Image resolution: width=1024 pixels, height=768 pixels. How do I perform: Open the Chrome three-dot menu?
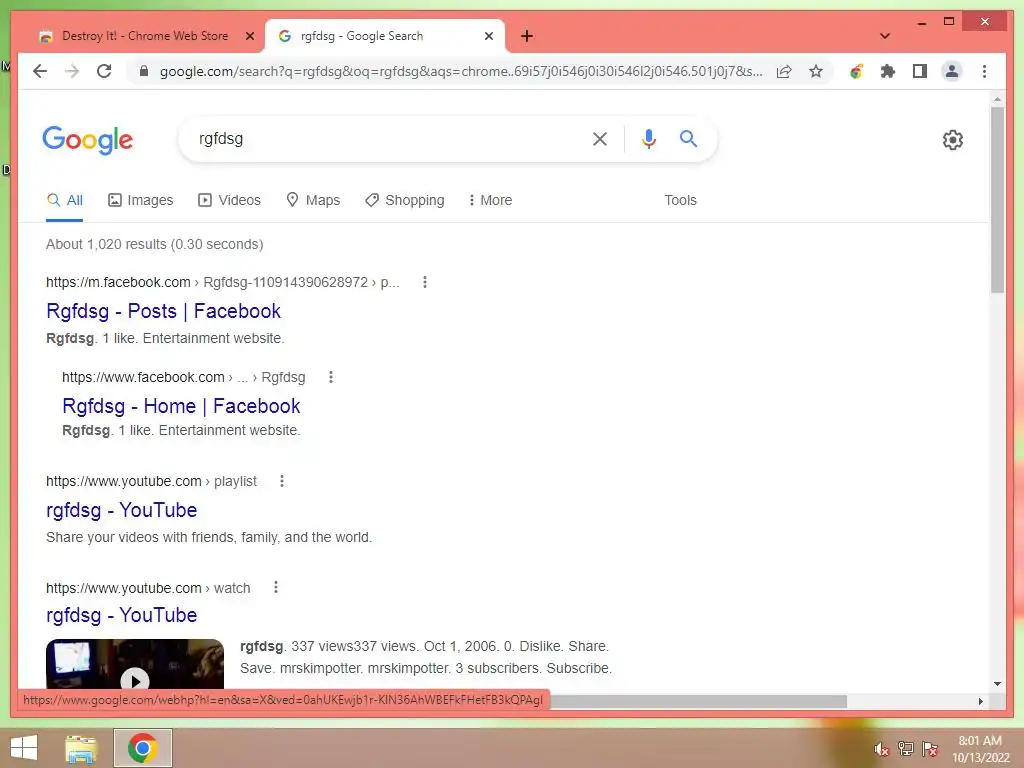coord(984,71)
